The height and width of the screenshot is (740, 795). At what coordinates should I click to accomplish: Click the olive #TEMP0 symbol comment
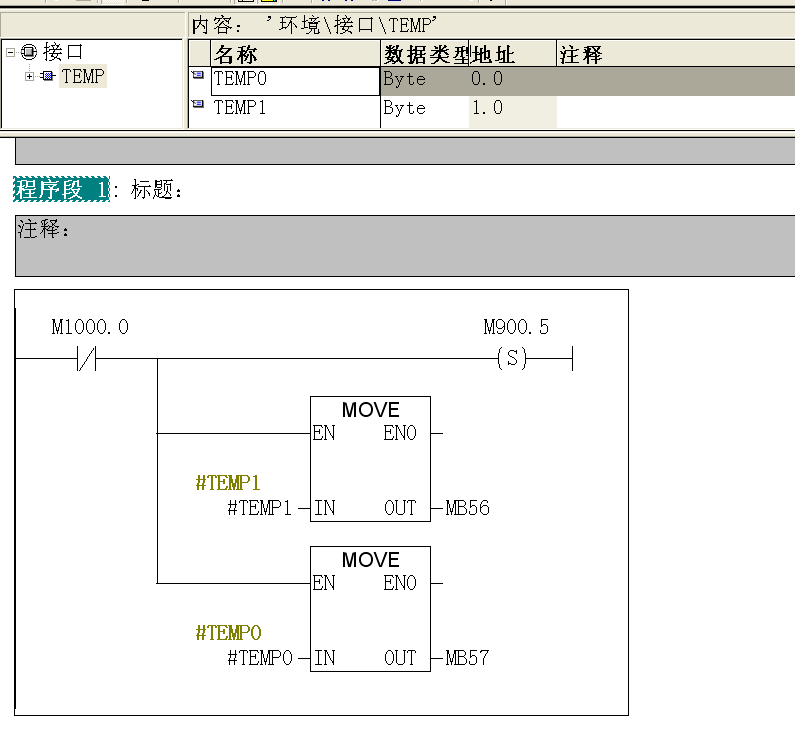(228, 633)
